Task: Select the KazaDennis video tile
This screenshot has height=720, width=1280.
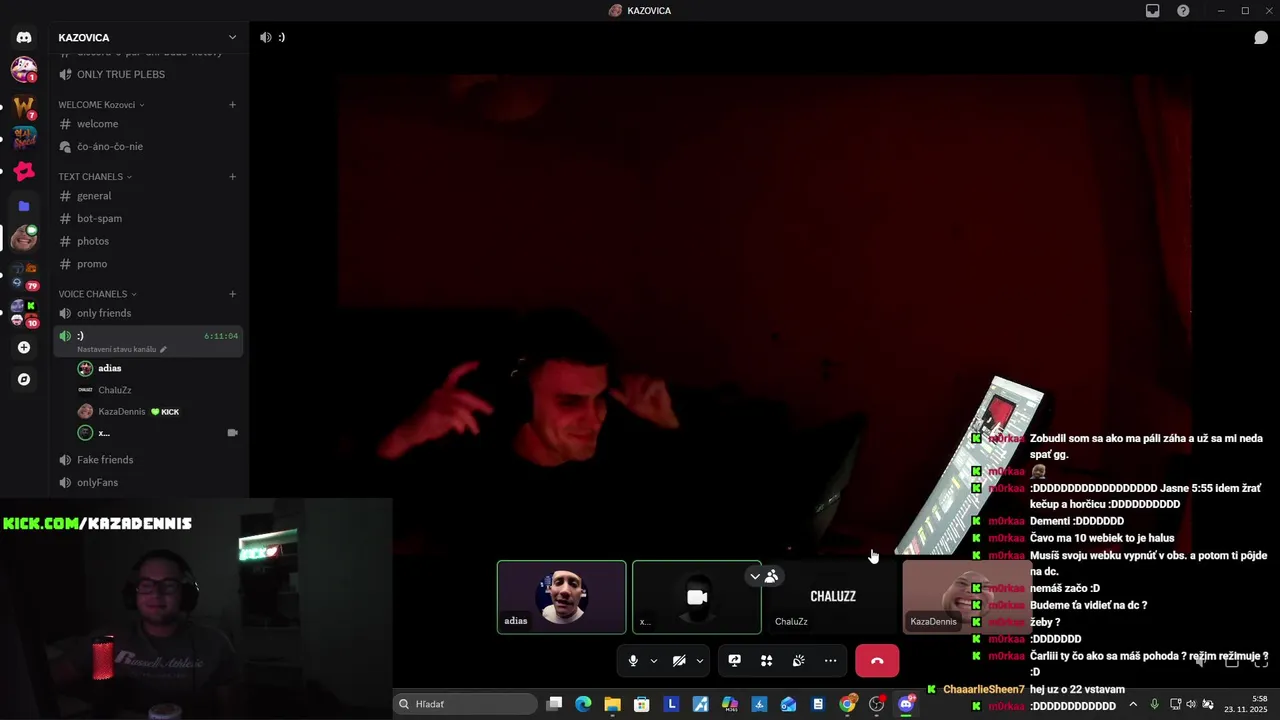Action: (x=966, y=597)
